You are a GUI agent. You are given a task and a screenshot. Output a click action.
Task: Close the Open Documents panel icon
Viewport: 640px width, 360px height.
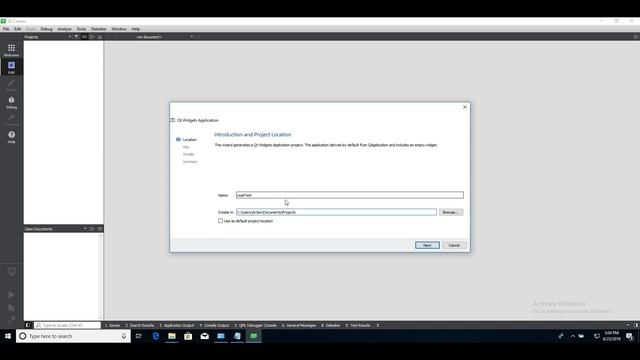(100, 229)
